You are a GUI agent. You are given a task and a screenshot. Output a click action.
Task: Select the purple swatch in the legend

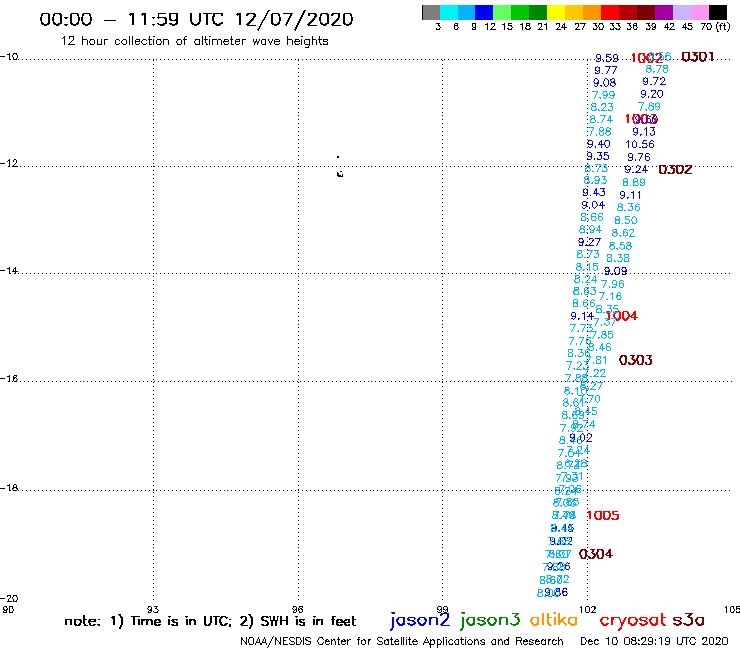664,12
